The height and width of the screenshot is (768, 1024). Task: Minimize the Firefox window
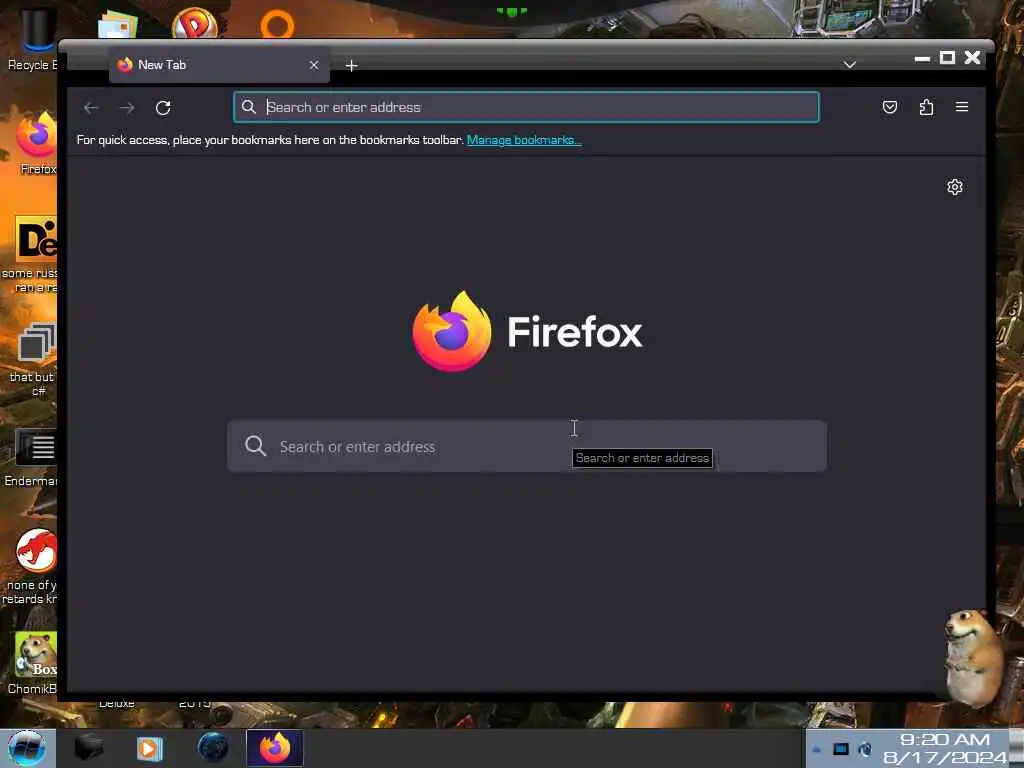[922, 58]
